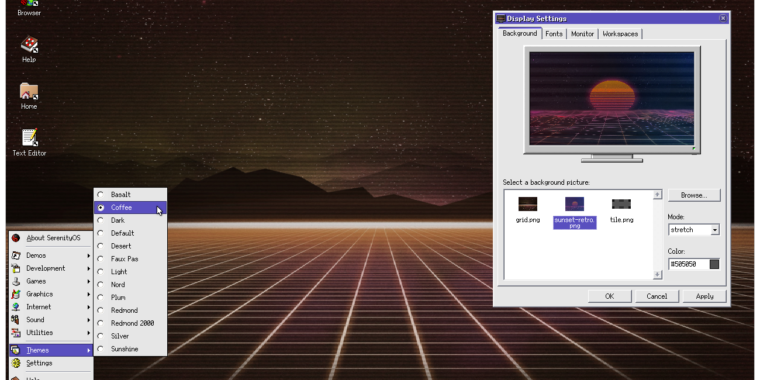Click the Browse... button
The width and height of the screenshot is (760, 380).
point(694,195)
